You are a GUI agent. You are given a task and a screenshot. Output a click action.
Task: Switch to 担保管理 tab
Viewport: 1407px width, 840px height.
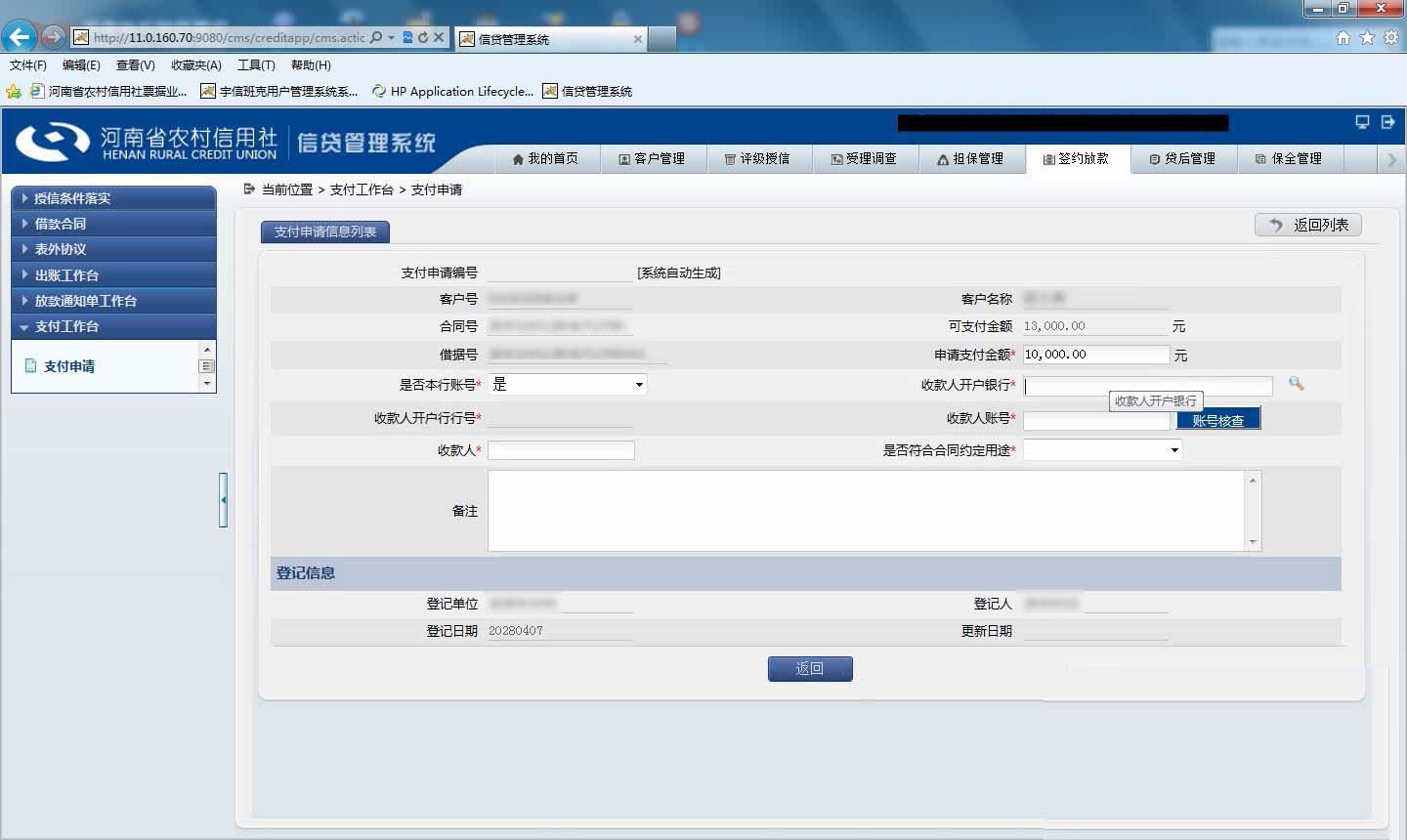point(970,159)
